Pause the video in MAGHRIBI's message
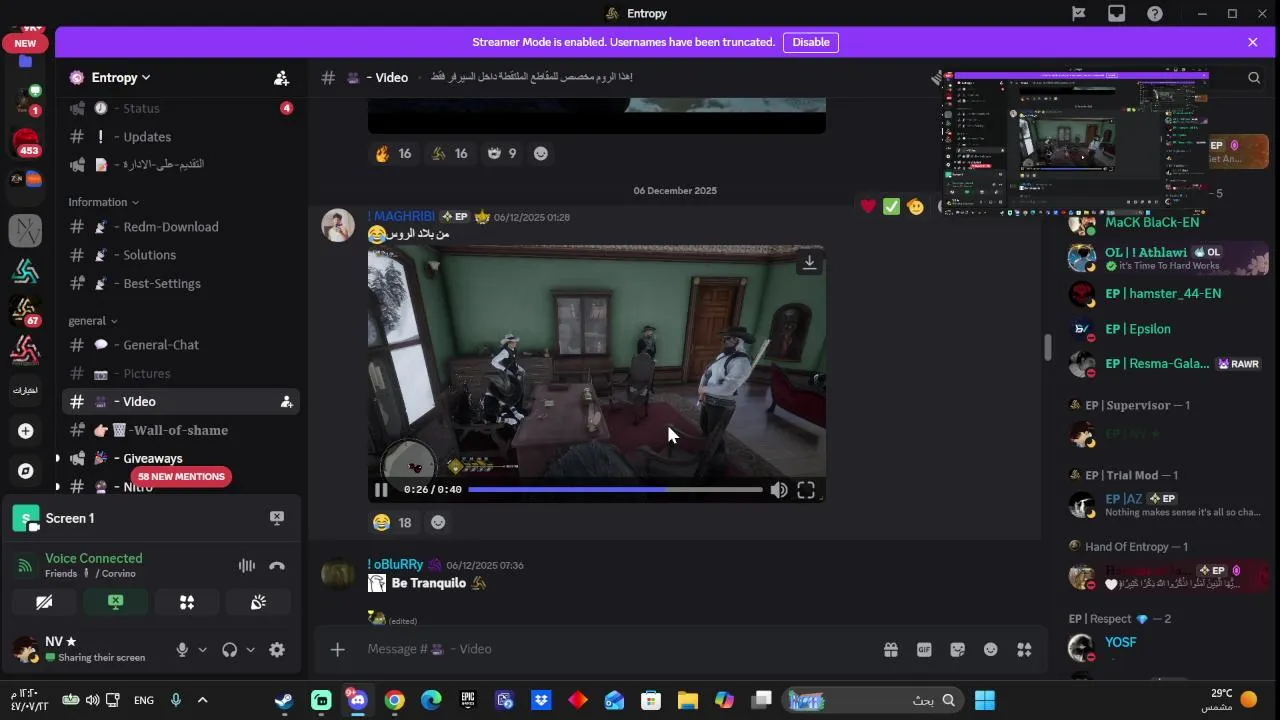 pyautogui.click(x=381, y=490)
